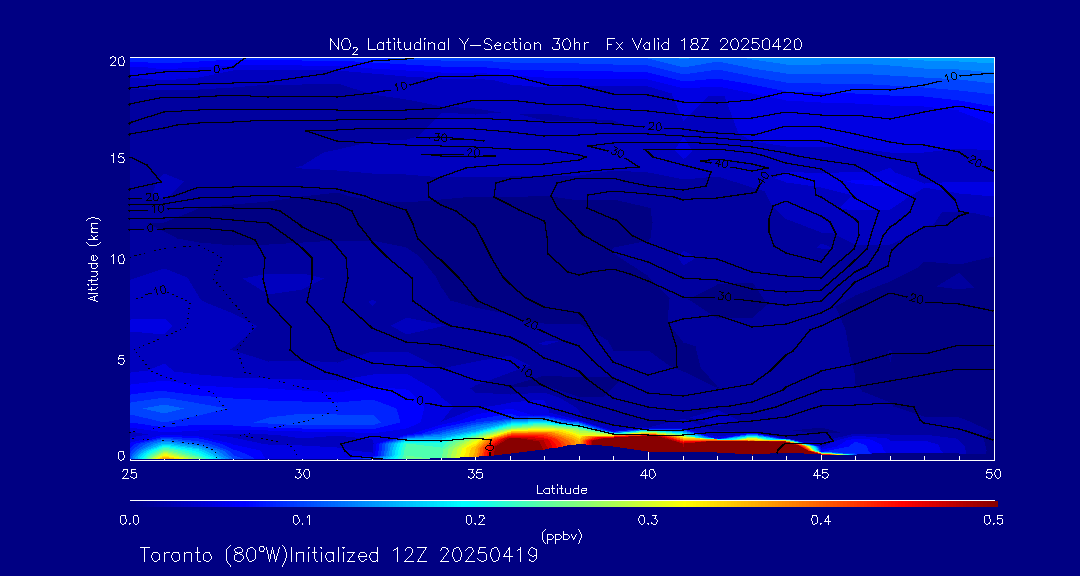Image resolution: width=1080 pixels, height=576 pixels.
Task: Click latitude axis tick label 45
Action: click(x=821, y=474)
